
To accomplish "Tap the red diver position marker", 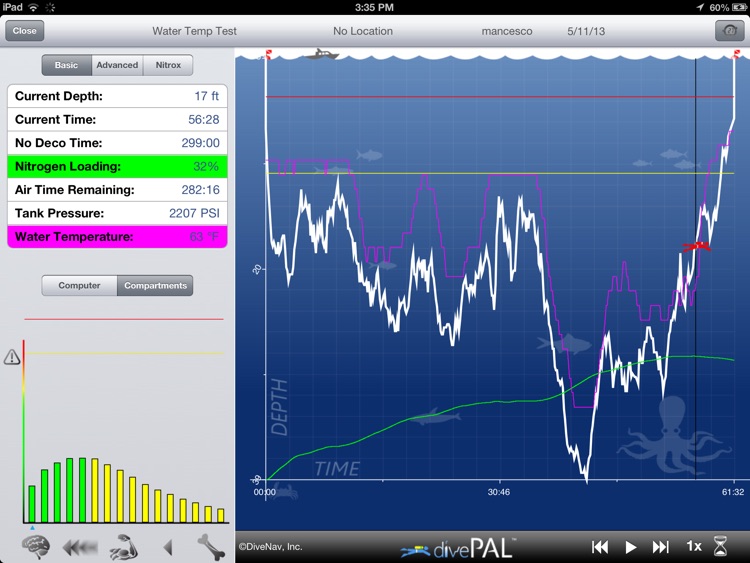I will [696, 246].
